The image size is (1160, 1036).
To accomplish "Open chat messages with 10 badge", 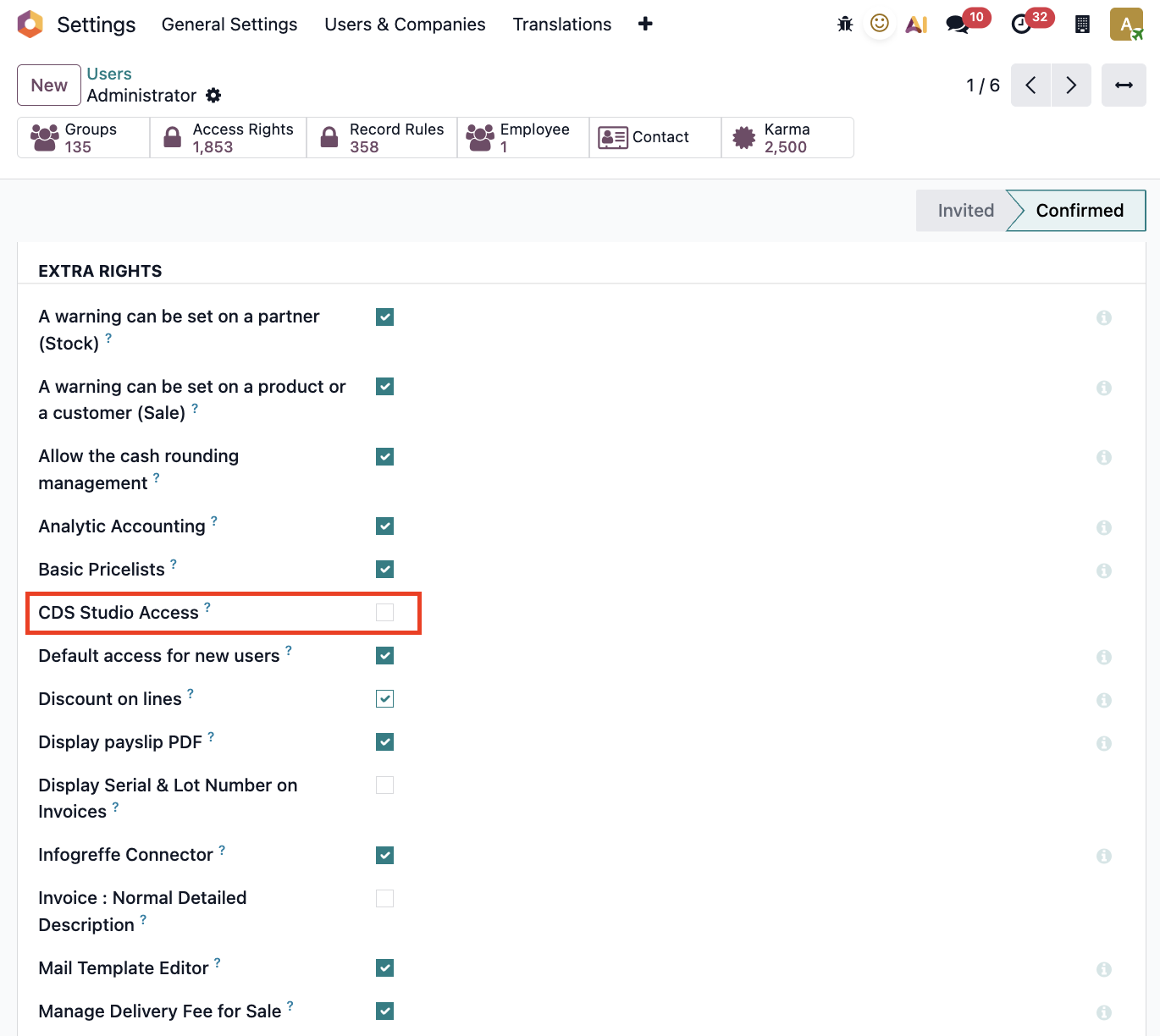I will click(x=958, y=25).
